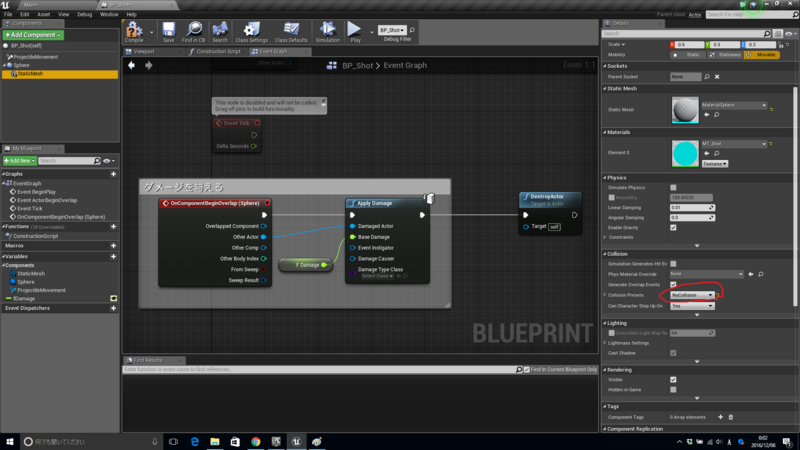Screen dimensions: 800x450
Task: Add element to Component Tags array
Action: tap(720, 417)
